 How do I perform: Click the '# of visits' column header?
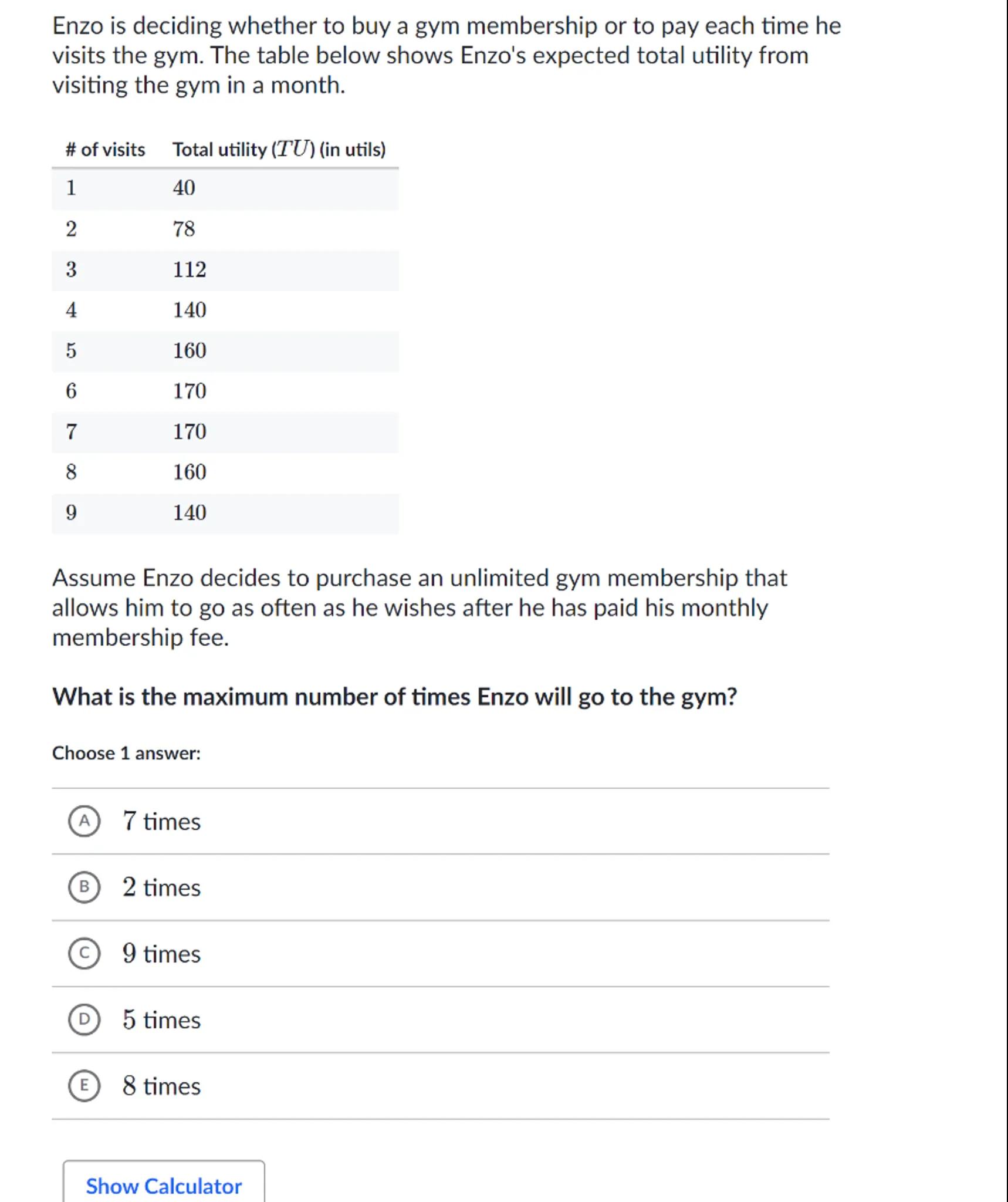coord(106,150)
